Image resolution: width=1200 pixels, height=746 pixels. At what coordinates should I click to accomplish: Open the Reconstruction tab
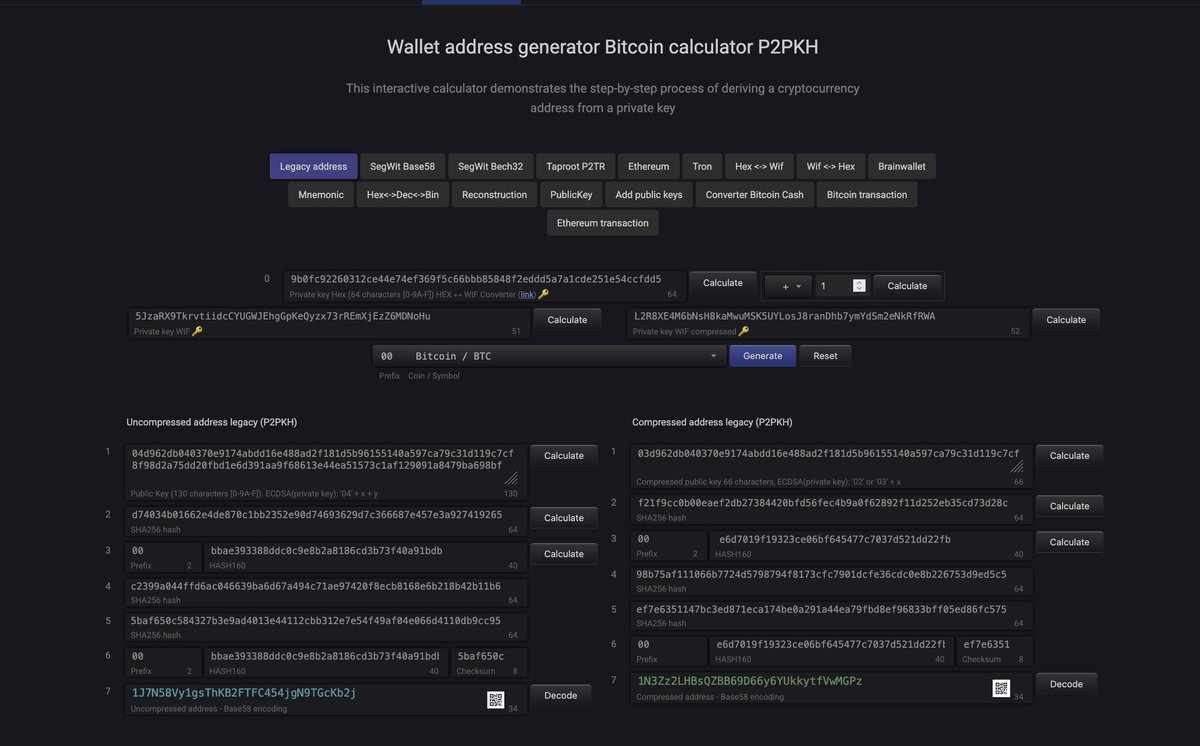pyautogui.click(x=494, y=195)
